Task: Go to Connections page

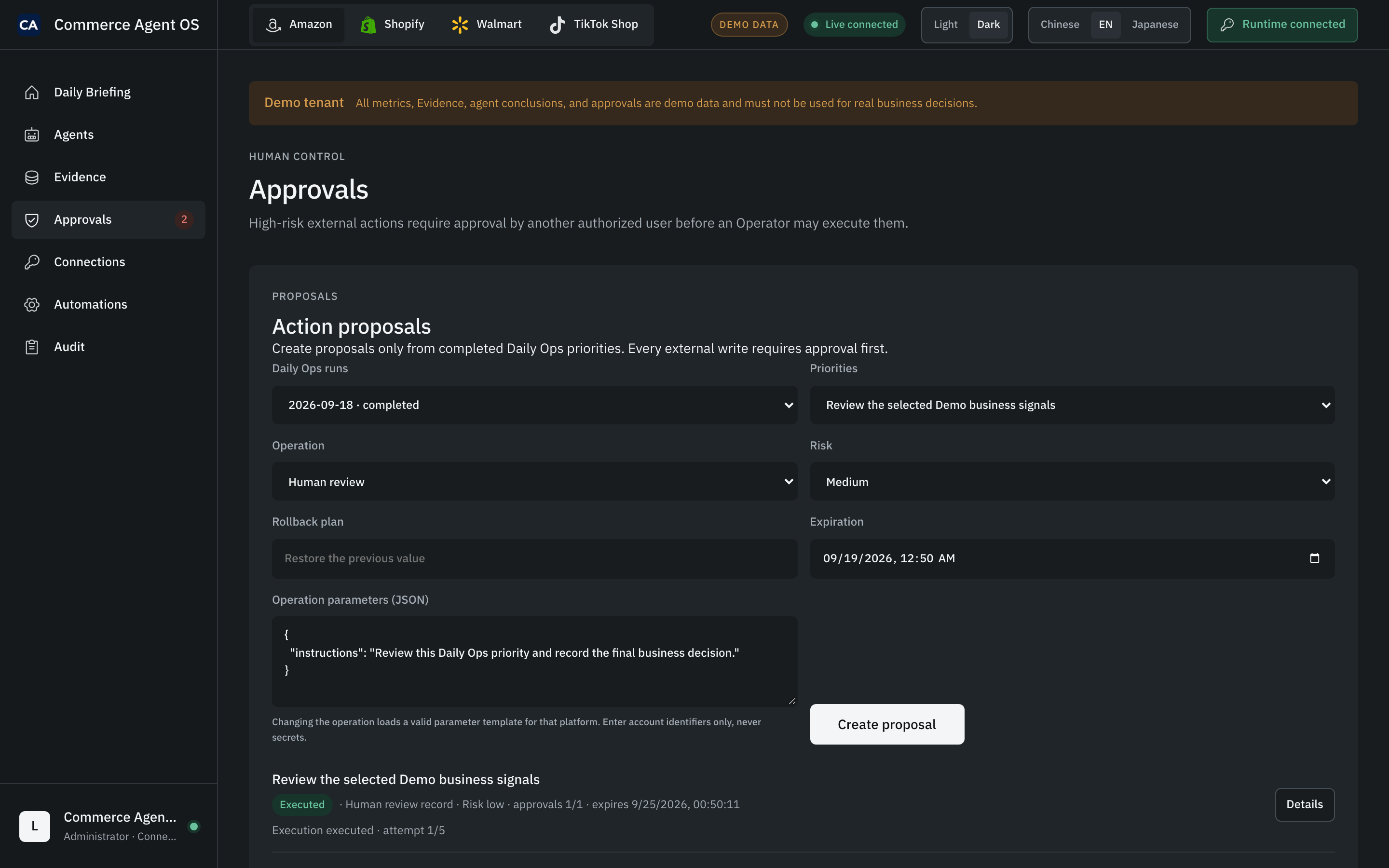Action: pyautogui.click(x=109, y=262)
